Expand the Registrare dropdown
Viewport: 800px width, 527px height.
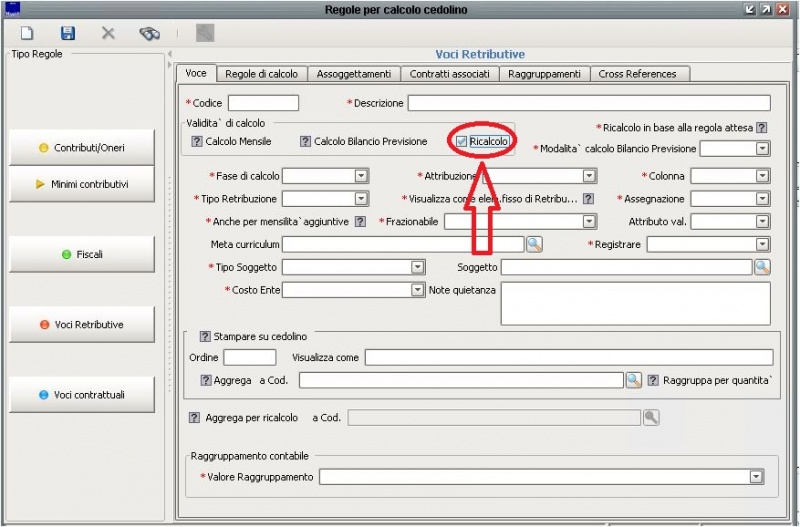pyautogui.click(x=762, y=244)
